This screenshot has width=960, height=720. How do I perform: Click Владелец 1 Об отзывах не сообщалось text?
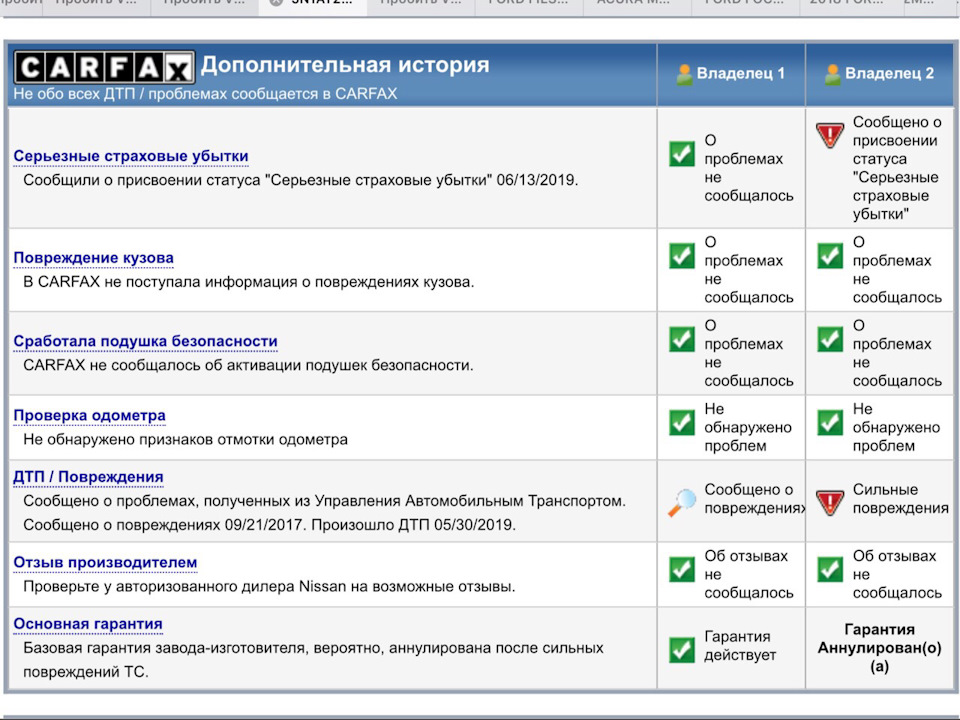click(748, 574)
